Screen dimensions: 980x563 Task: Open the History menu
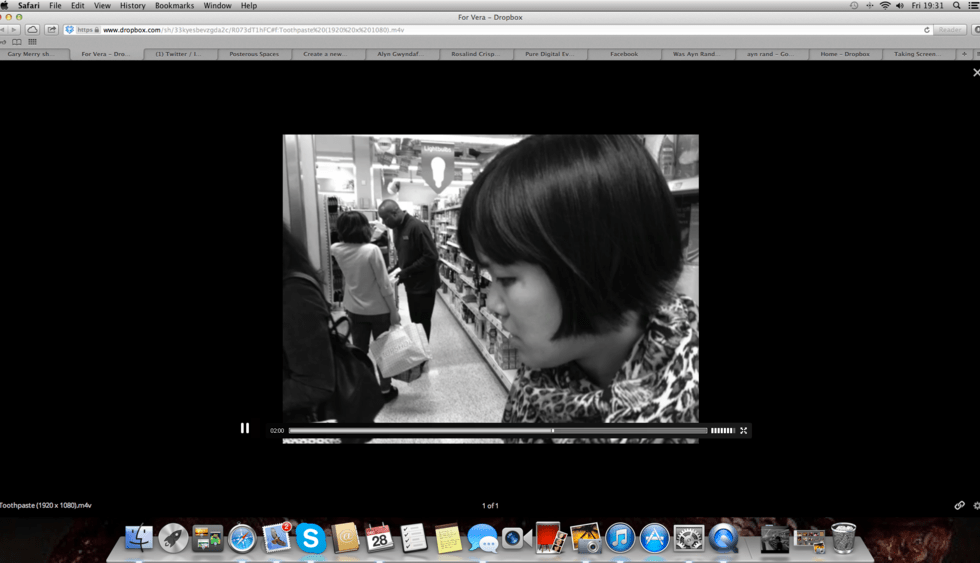click(132, 6)
